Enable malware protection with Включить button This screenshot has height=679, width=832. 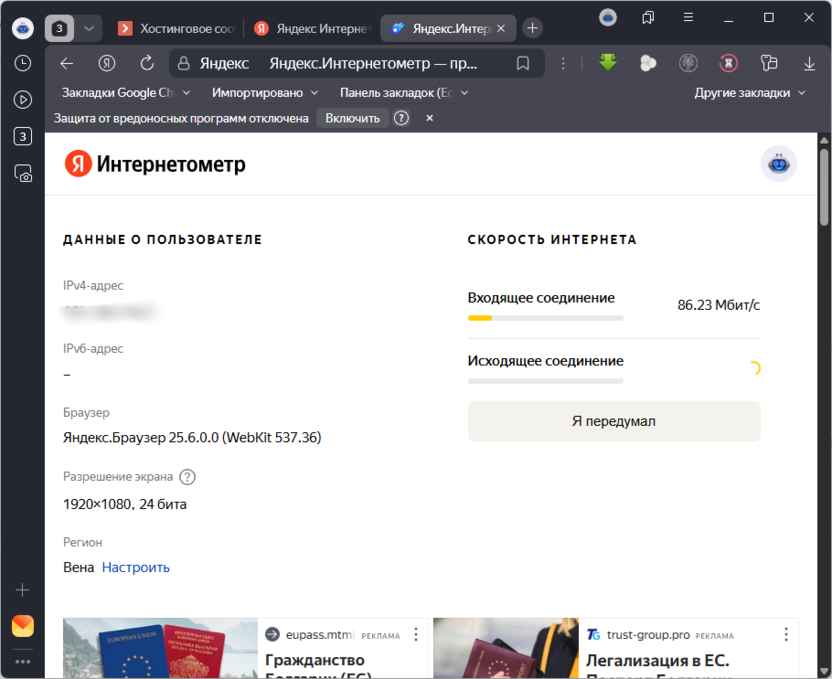click(352, 117)
